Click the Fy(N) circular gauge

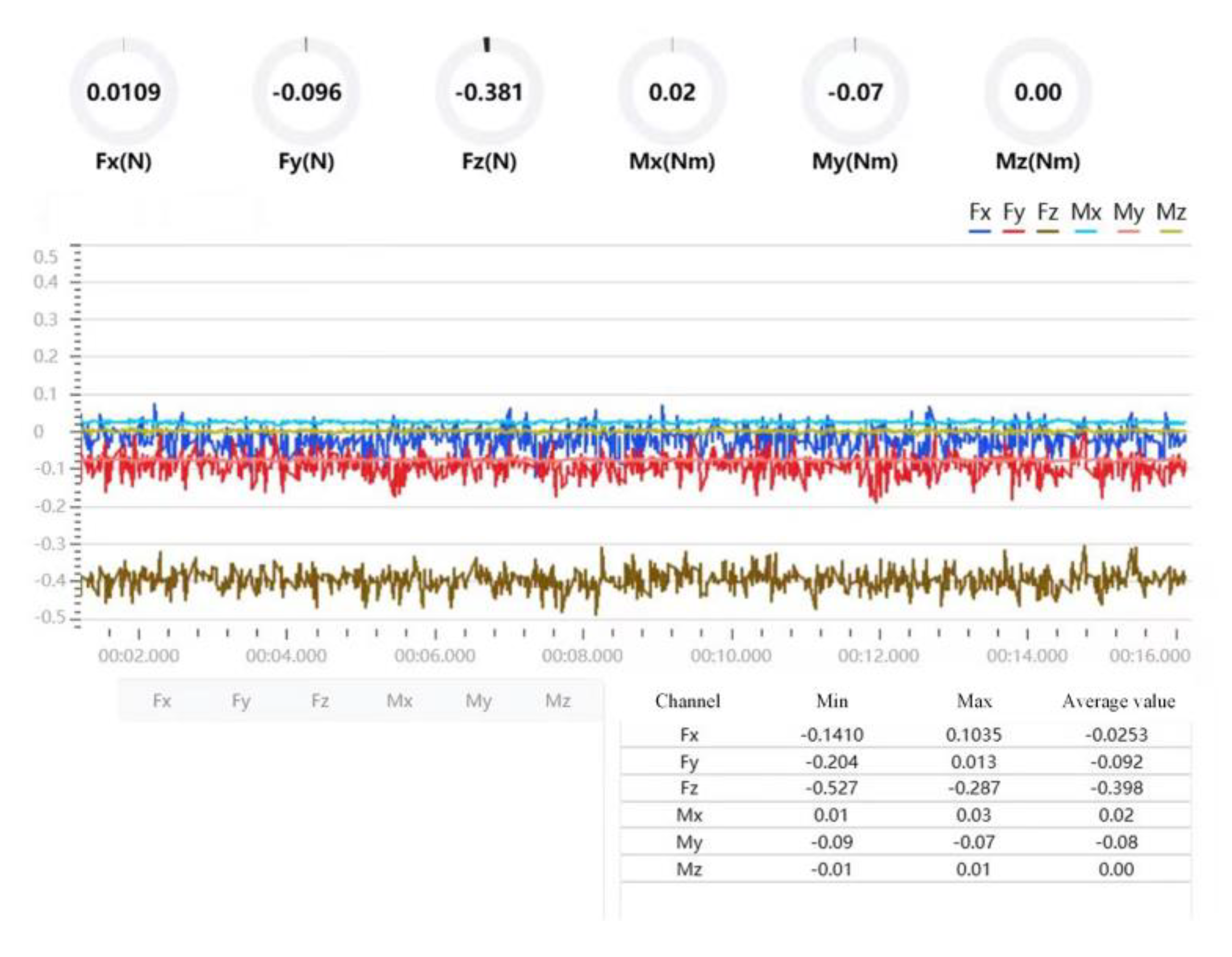click(306, 92)
